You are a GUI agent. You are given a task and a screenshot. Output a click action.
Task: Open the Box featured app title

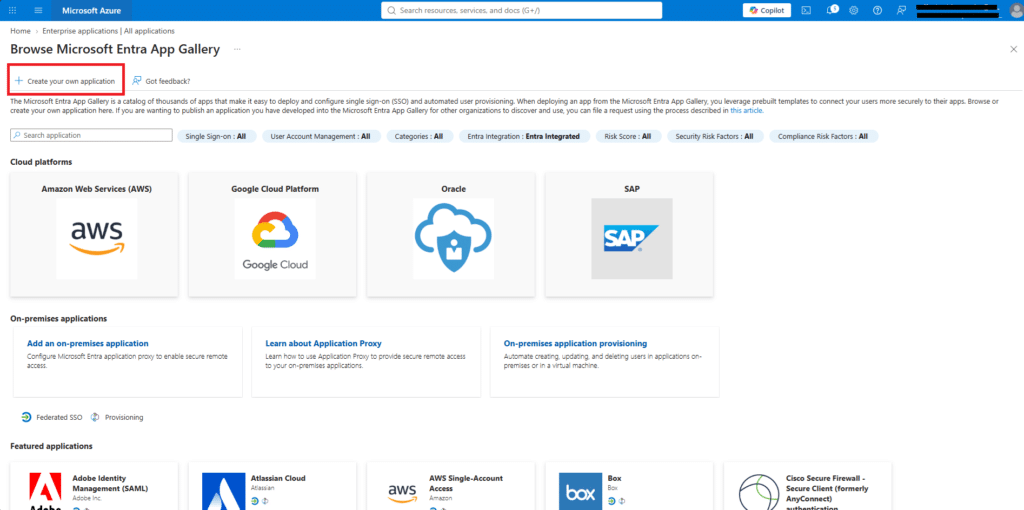pyautogui.click(x=614, y=478)
